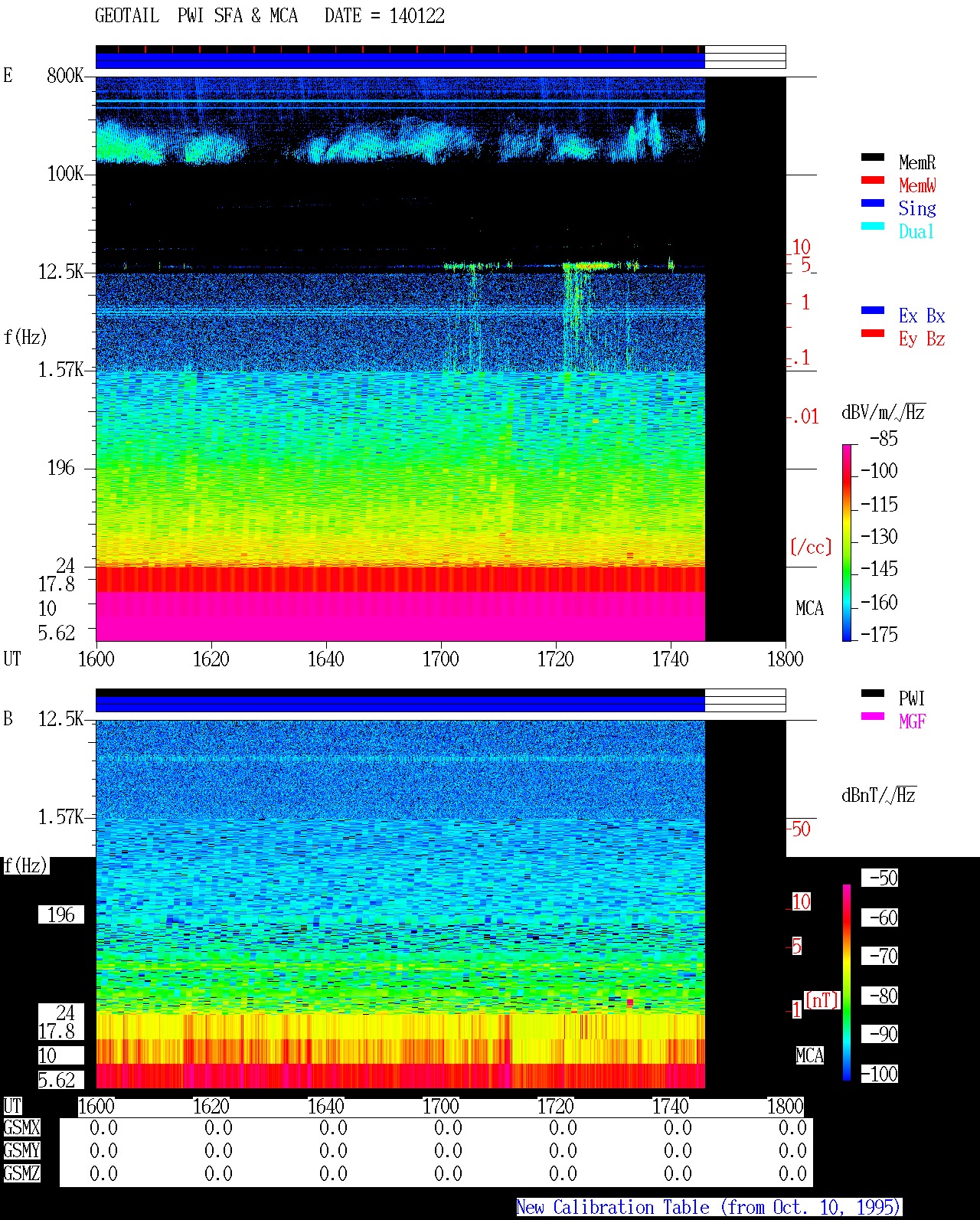
Task: Click the New Calibration Table link
Action: pyautogui.click(x=709, y=1208)
